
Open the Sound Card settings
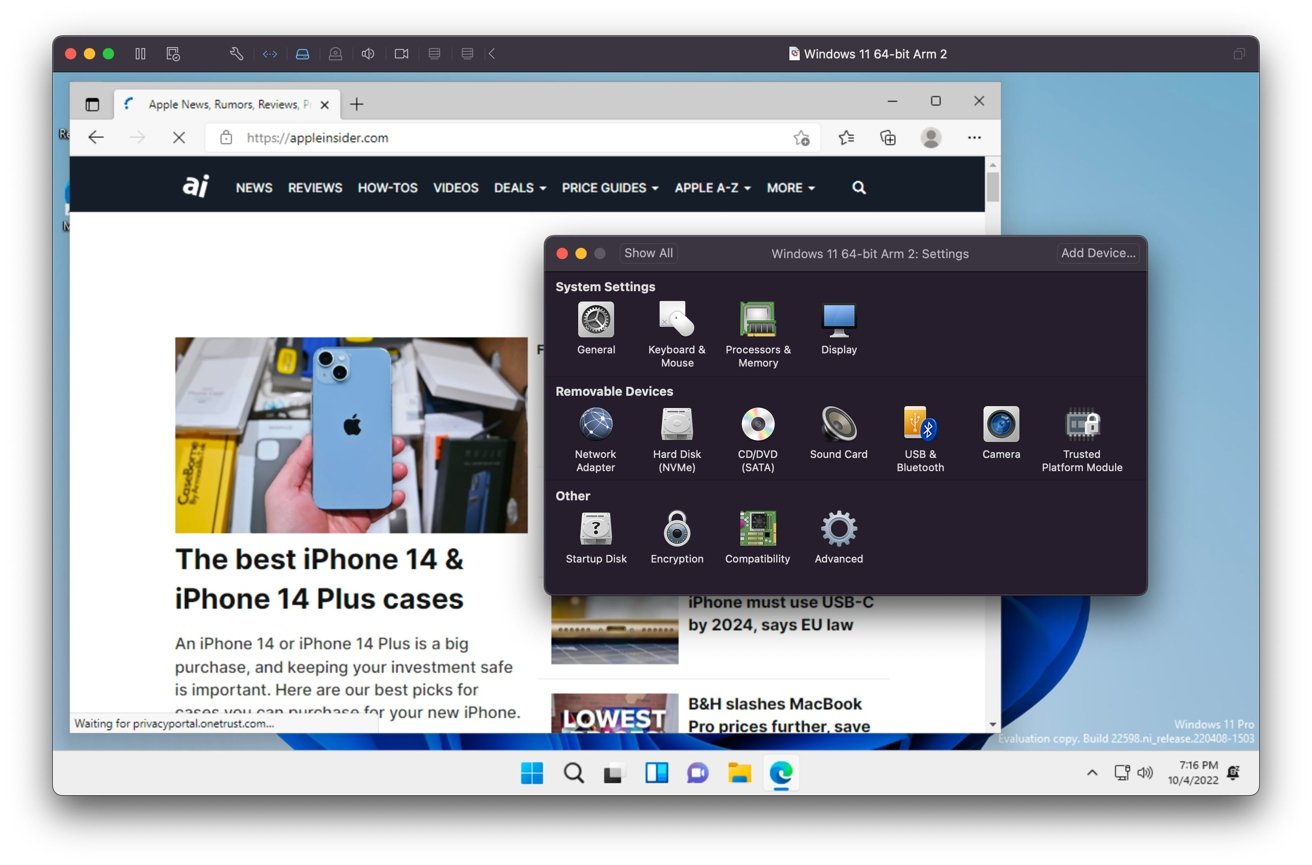pyautogui.click(x=838, y=425)
